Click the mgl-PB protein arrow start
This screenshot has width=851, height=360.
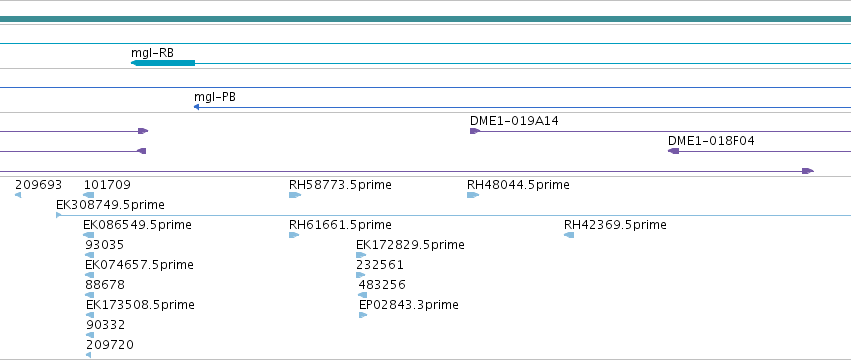tap(196, 107)
